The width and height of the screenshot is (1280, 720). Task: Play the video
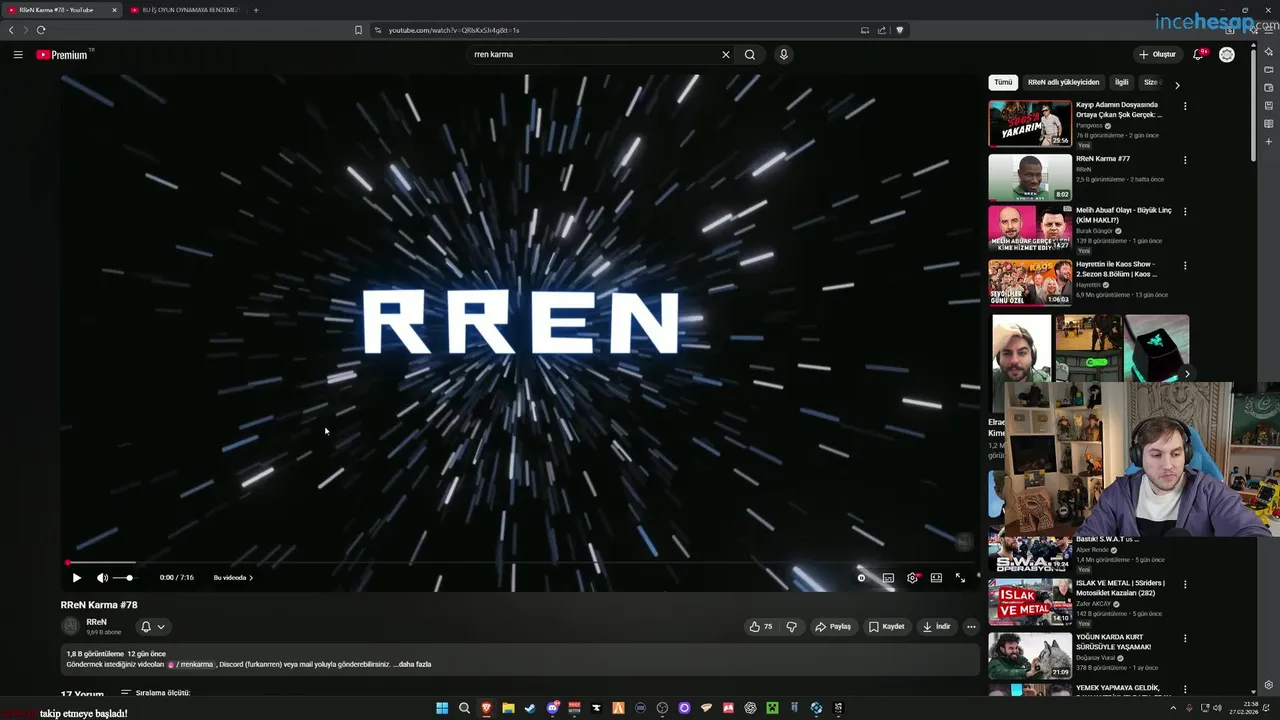tap(77, 577)
